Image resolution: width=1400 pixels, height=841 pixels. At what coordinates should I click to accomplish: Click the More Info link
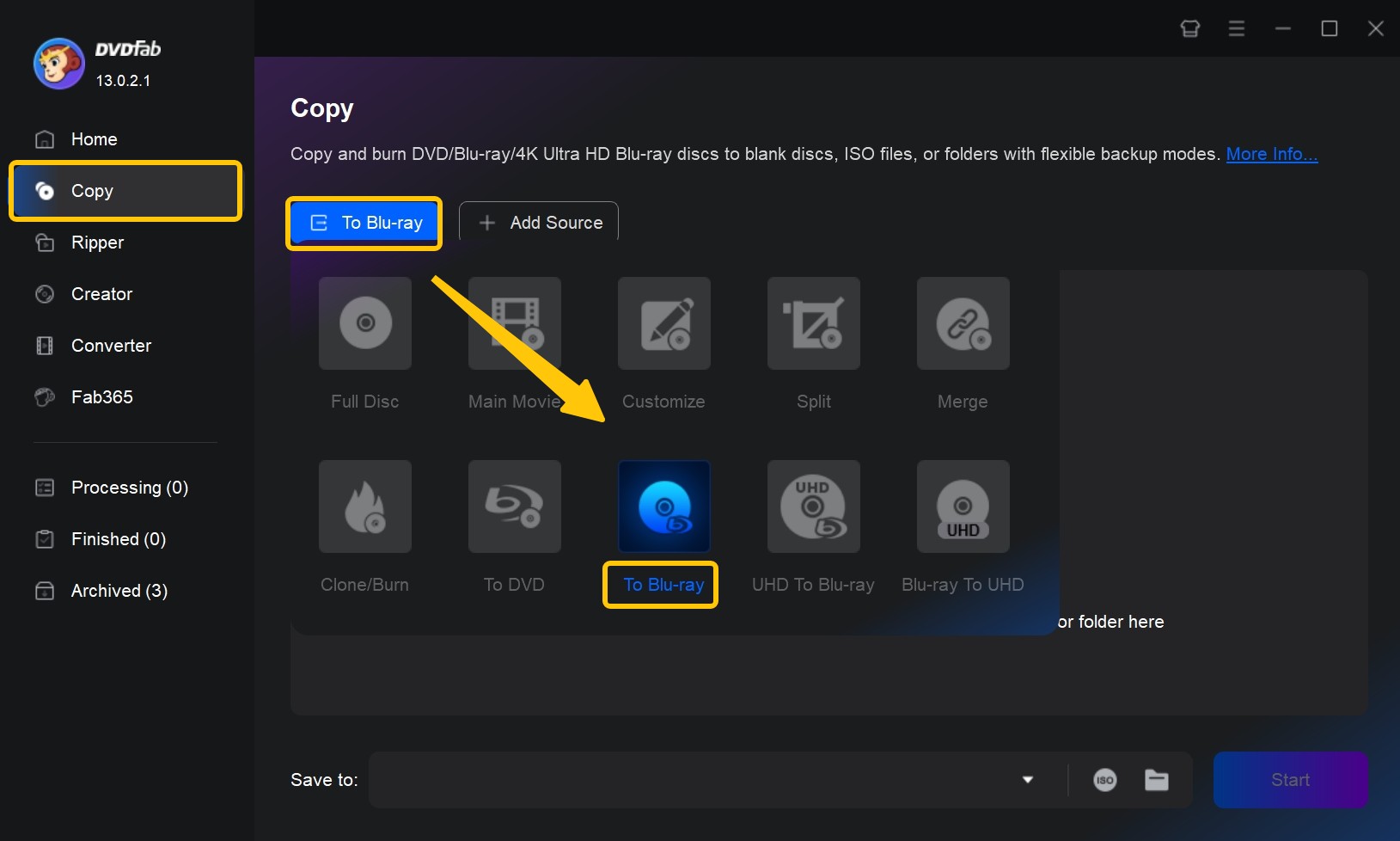(1271, 154)
